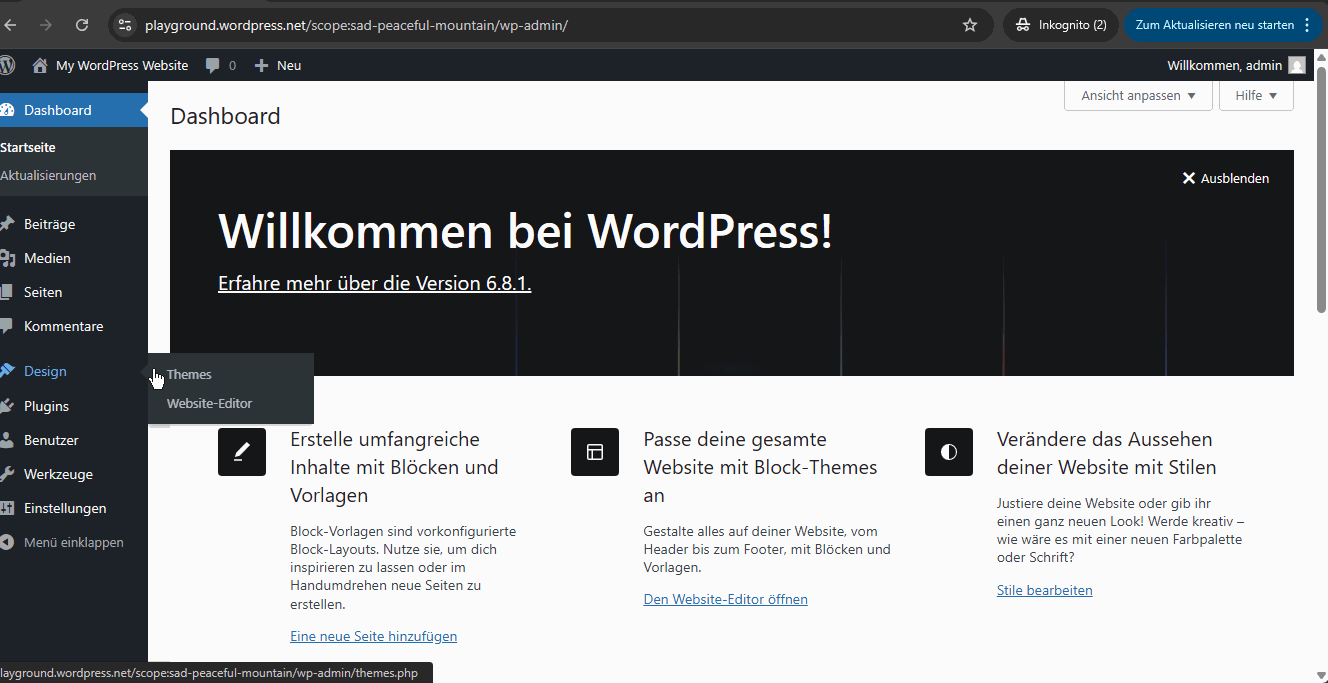Open the Kommentare menu
This screenshot has width=1328, height=683.
click(x=74, y=326)
